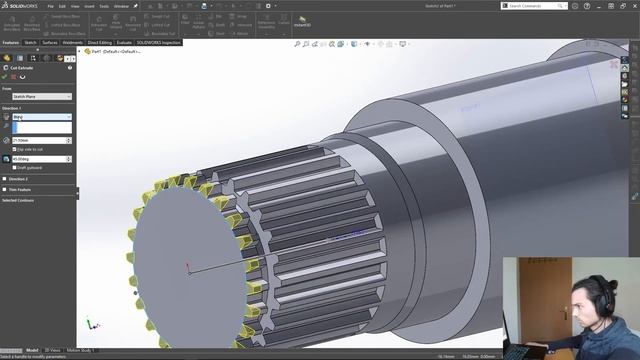Image resolution: width=640 pixels, height=360 pixels.
Task: Click Linear Pattern tool in ribbon
Action: pyautogui.click(x=198, y=21)
